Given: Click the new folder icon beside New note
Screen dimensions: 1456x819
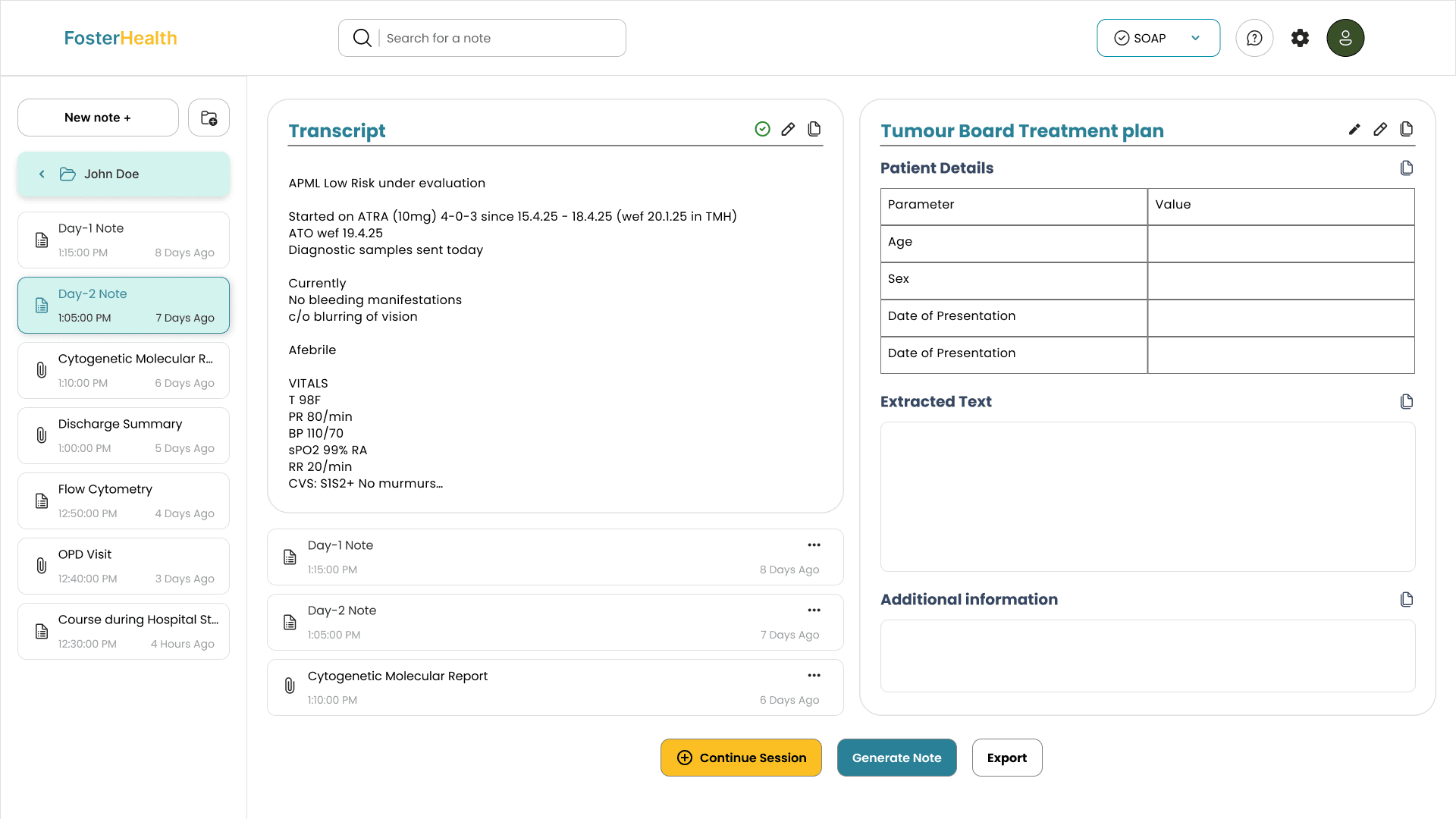Looking at the screenshot, I should (209, 118).
